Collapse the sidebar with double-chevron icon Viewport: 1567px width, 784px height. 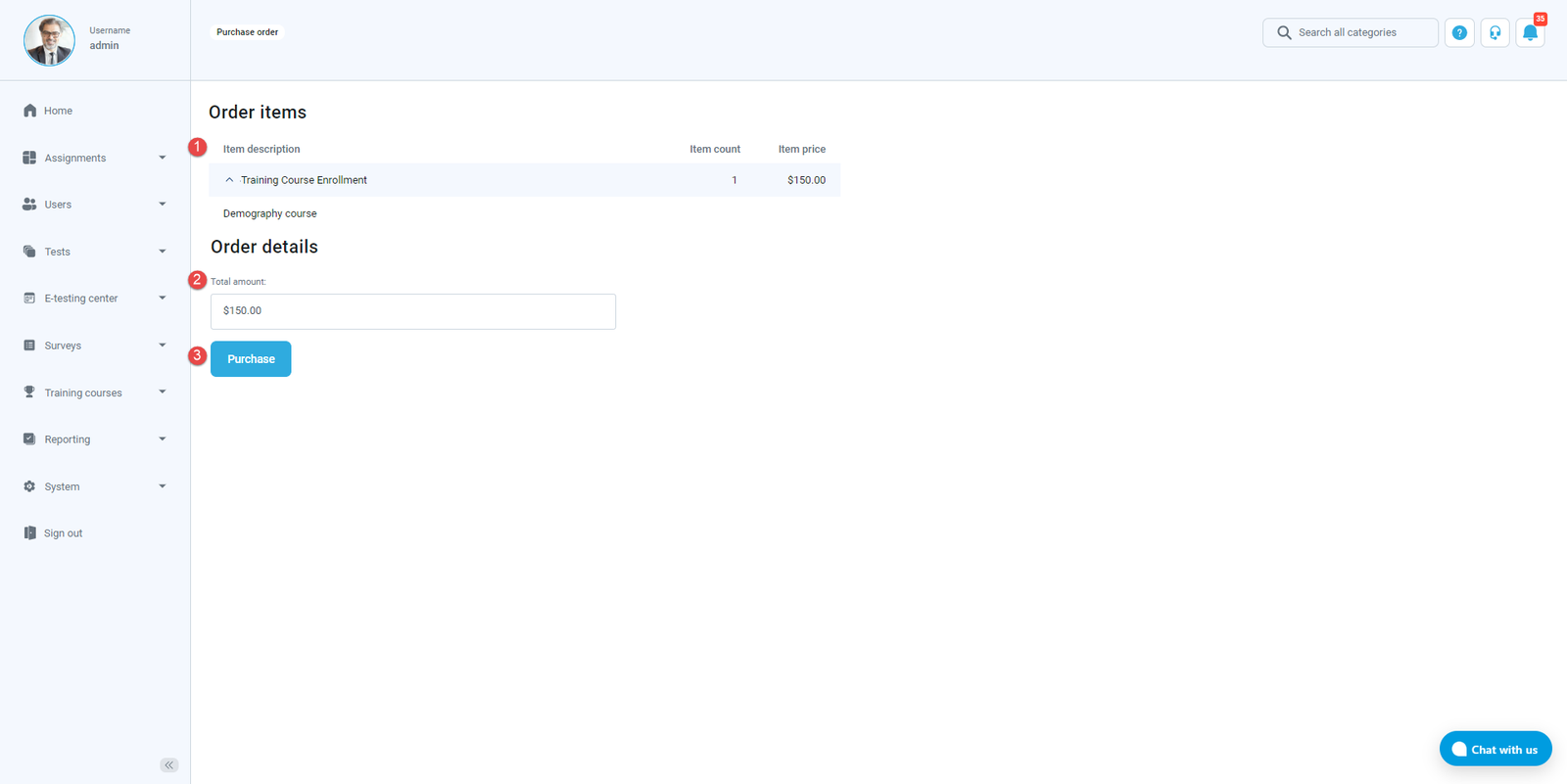click(169, 764)
